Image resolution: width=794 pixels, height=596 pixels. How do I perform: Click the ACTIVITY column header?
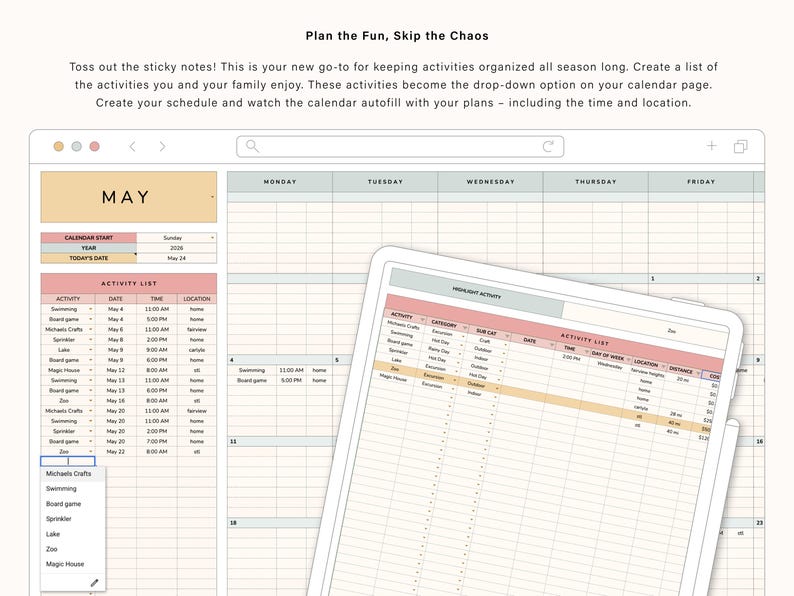pyautogui.click(x=68, y=299)
